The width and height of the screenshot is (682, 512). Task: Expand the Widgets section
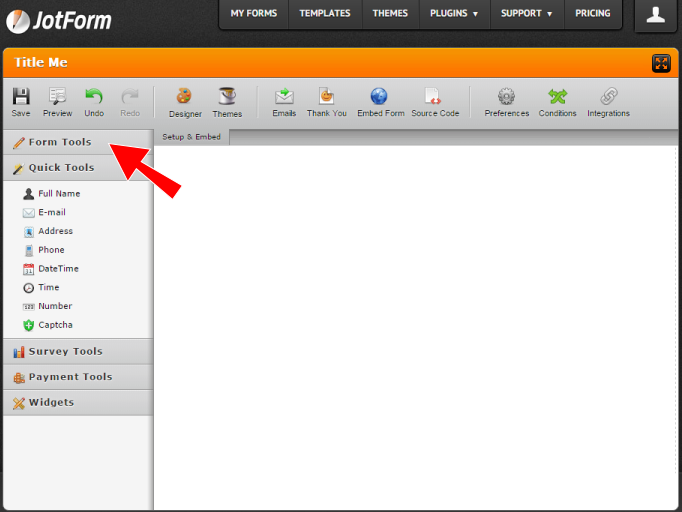[78, 403]
